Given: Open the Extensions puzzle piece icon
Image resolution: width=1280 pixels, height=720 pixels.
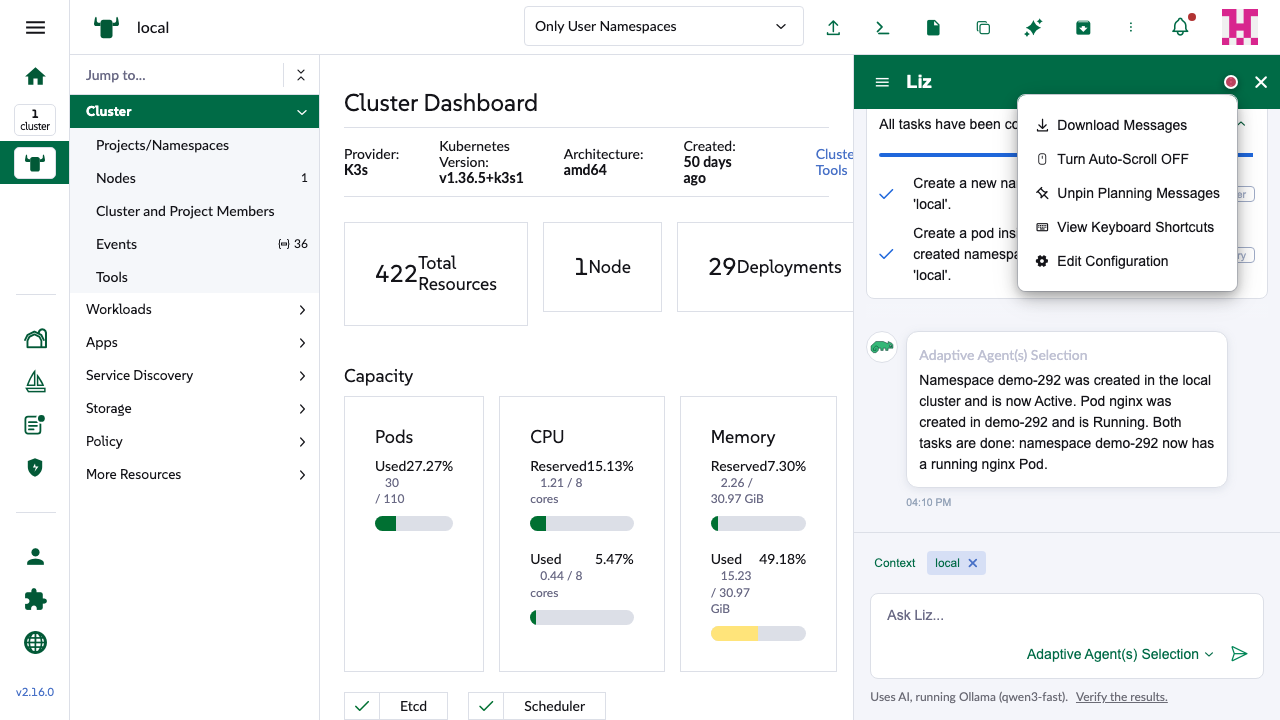Looking at the screenshot, I should (35, 599).
